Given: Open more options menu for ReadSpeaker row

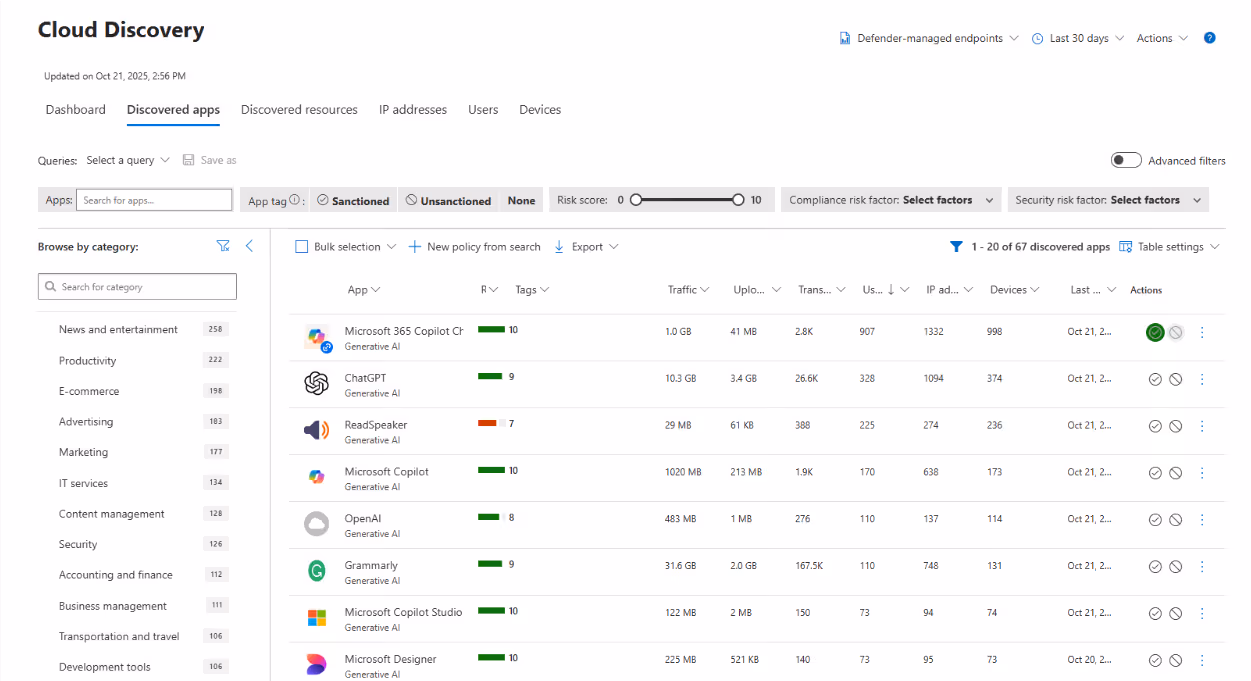Looking at the screenshot, I should [x=1202, y=426].
